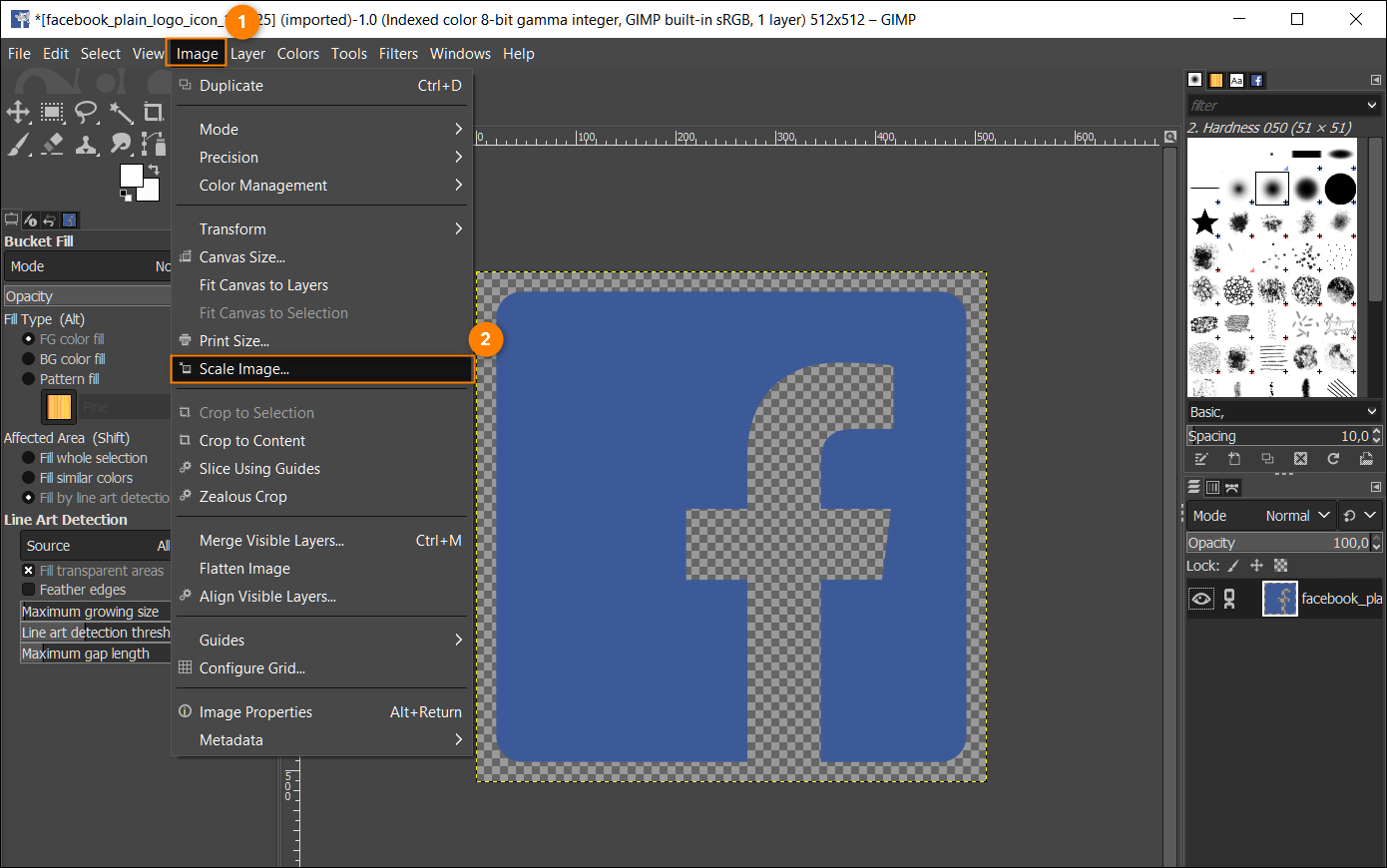The height and width of the screenshot is (868, 1387).
Task: Open the Channels tab icon
Action: (x=1212, y=487)
